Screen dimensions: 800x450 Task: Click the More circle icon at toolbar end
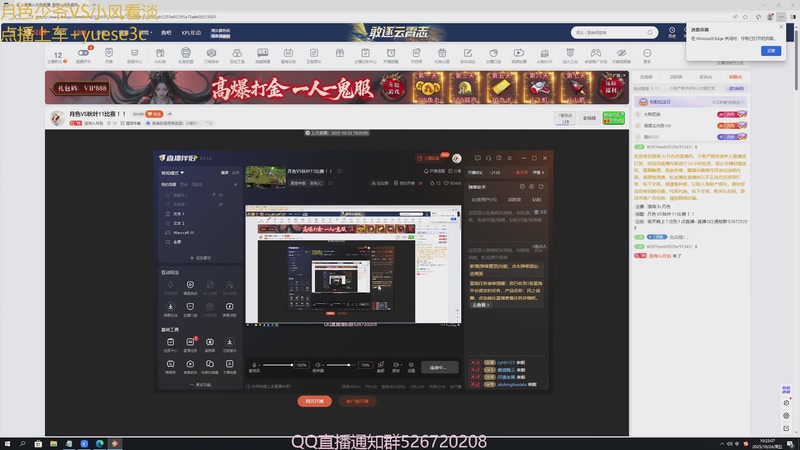pyautogui.click(x=647, y=53)
